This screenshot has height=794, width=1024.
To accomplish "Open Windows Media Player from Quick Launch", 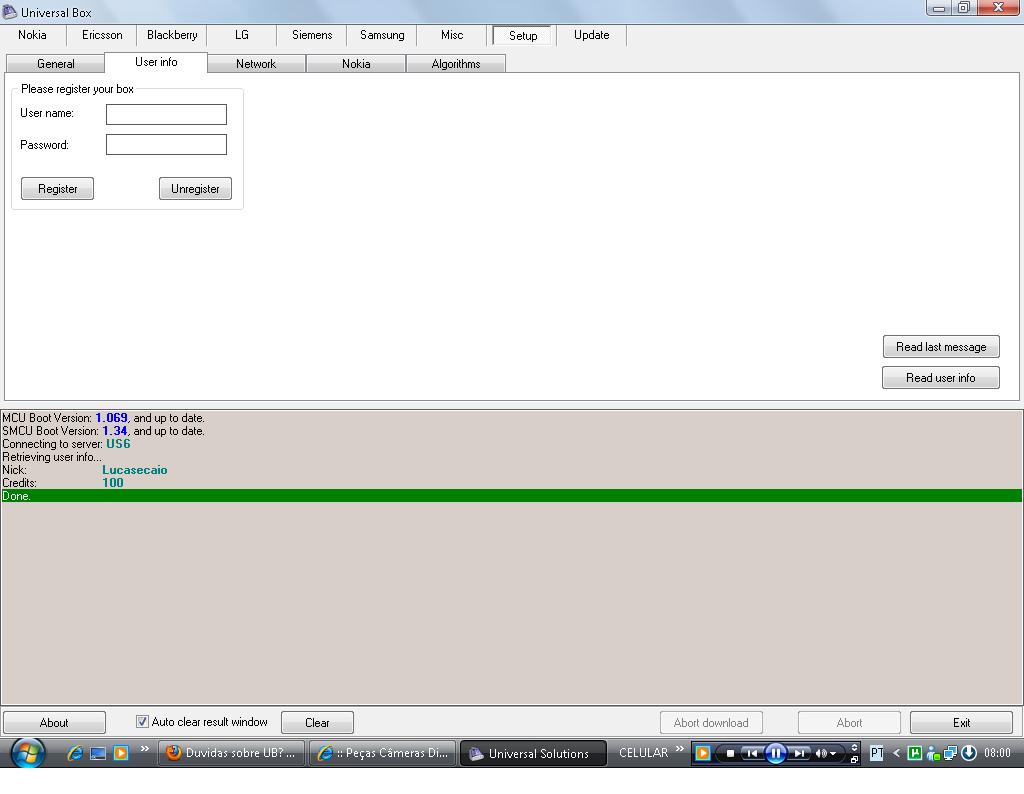I will (x=121, y=753).
